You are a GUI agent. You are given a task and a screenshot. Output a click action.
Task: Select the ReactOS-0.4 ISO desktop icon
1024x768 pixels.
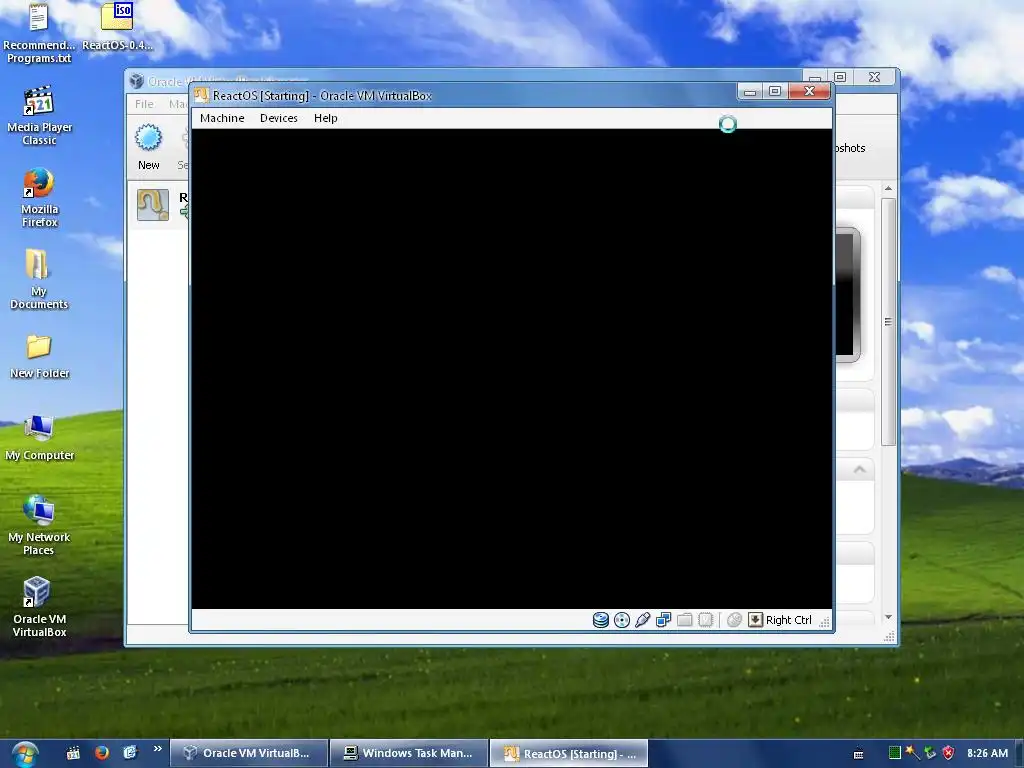[x=118, y=27]
